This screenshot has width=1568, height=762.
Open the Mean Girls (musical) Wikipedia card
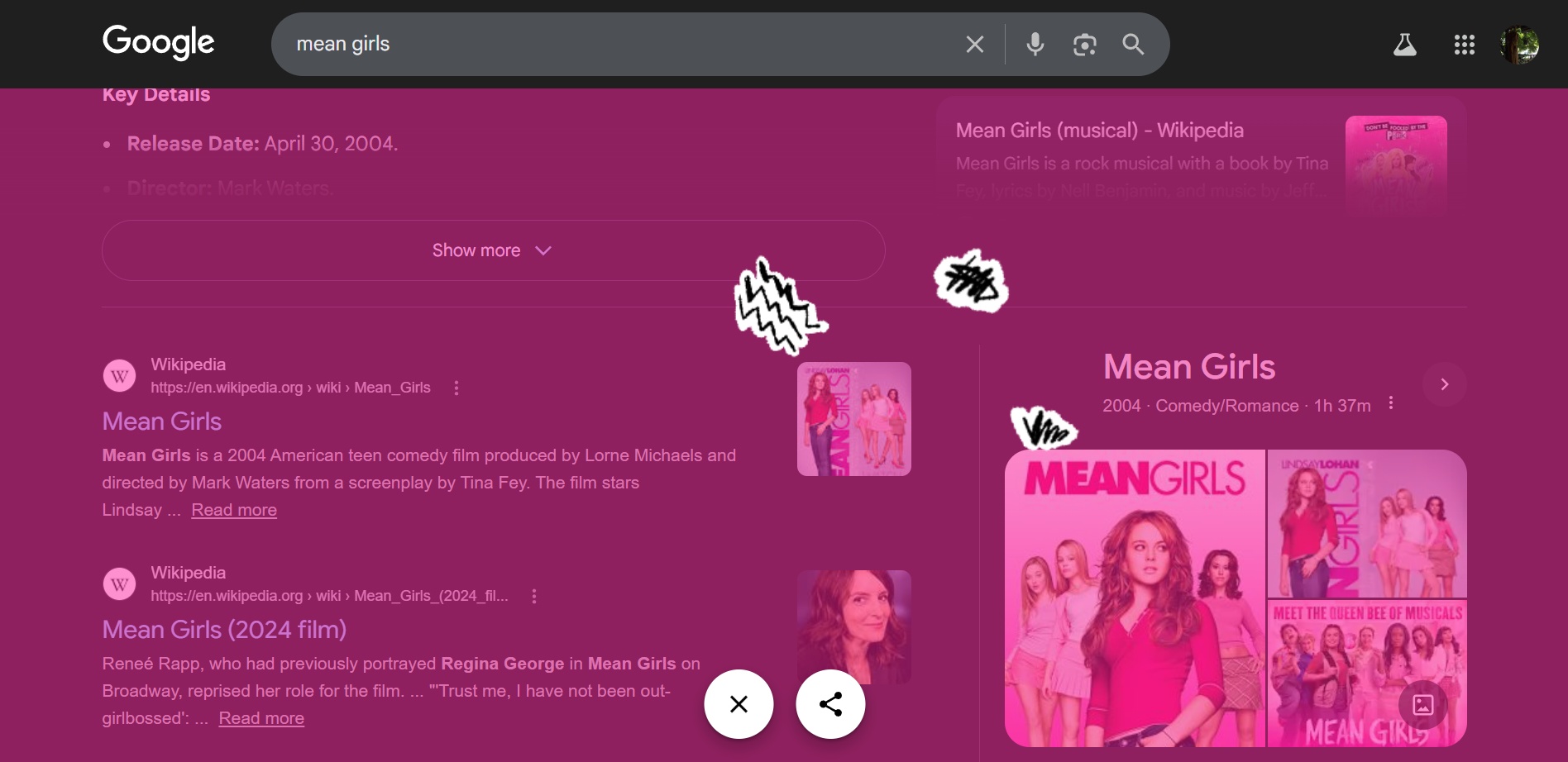1202,157
